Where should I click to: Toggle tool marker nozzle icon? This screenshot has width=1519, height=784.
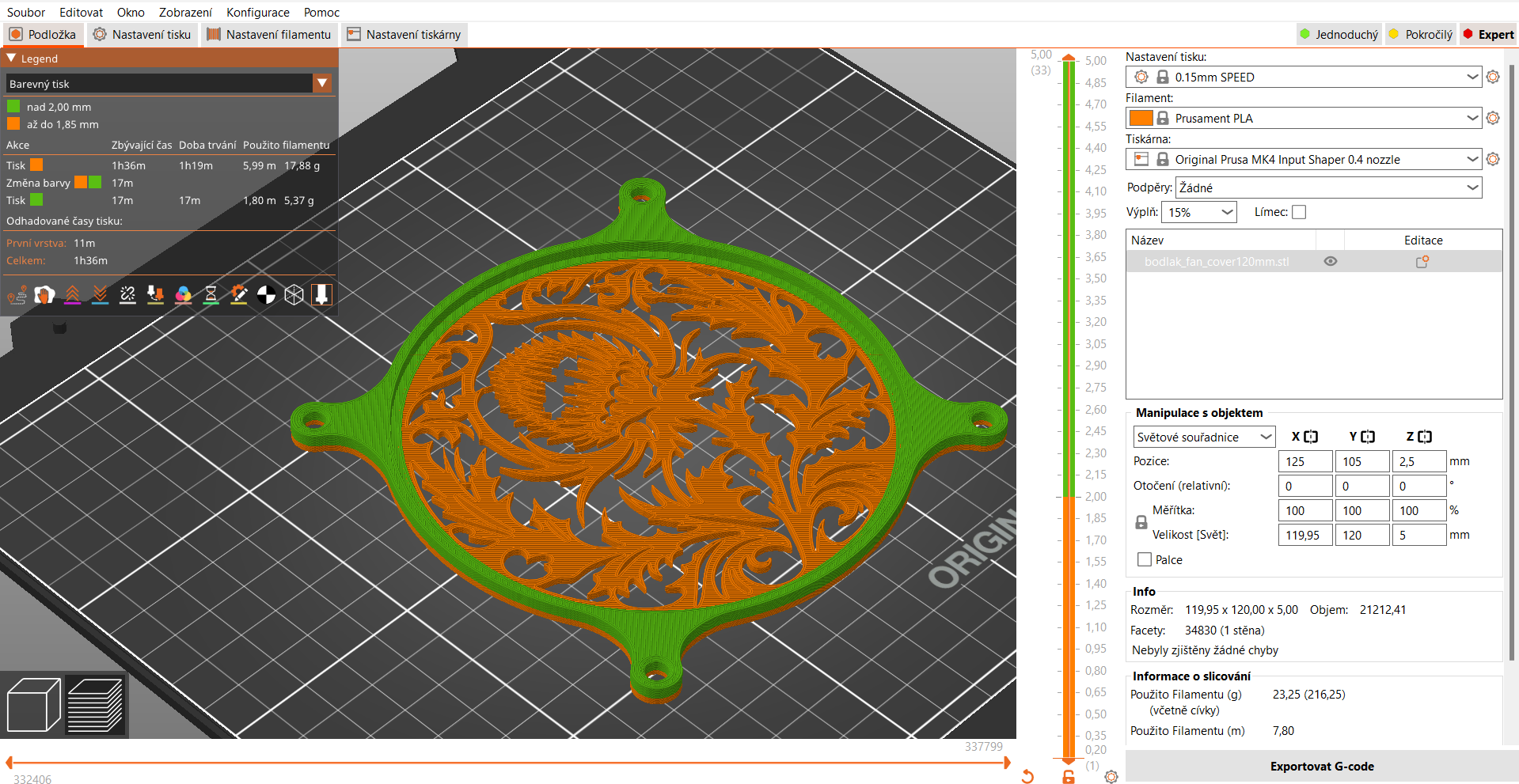pos(321,295)
